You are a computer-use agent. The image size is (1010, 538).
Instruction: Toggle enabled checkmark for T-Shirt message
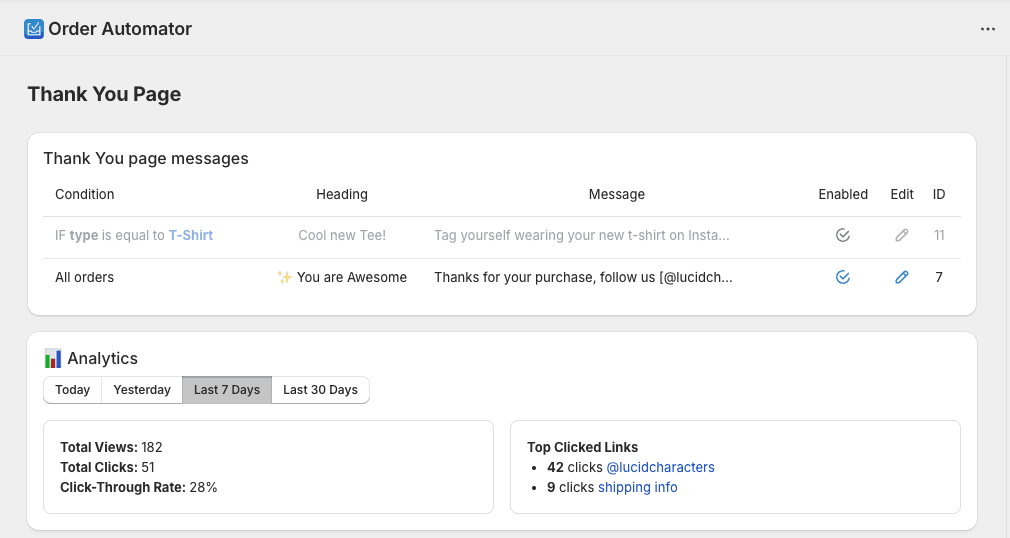(843, 236)
